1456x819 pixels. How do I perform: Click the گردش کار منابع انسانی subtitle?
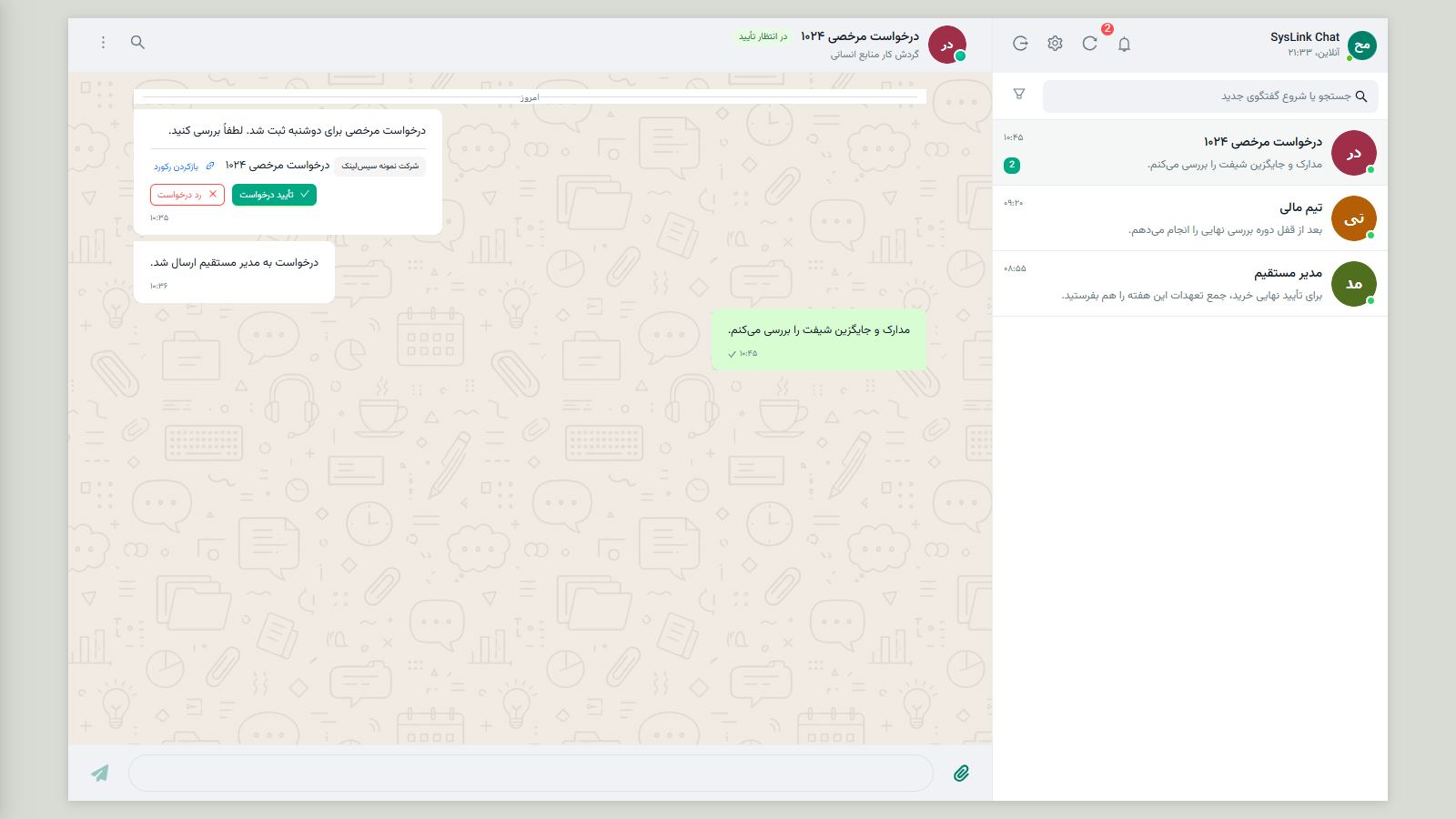pos(875,55)
